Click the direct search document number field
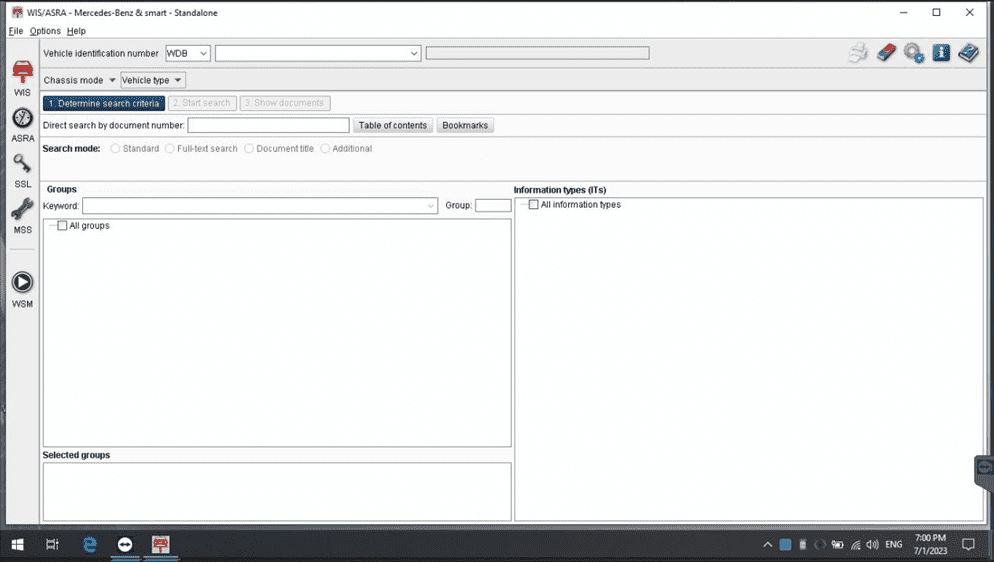This screenshot has width=994, height=563. (x=268, y=126)
